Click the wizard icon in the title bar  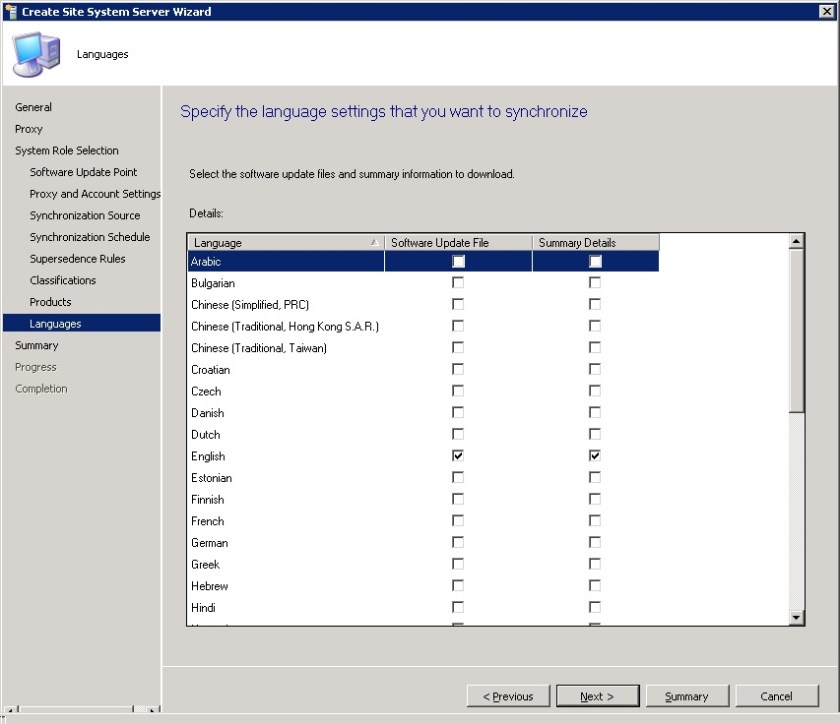[x=10, y=11]
